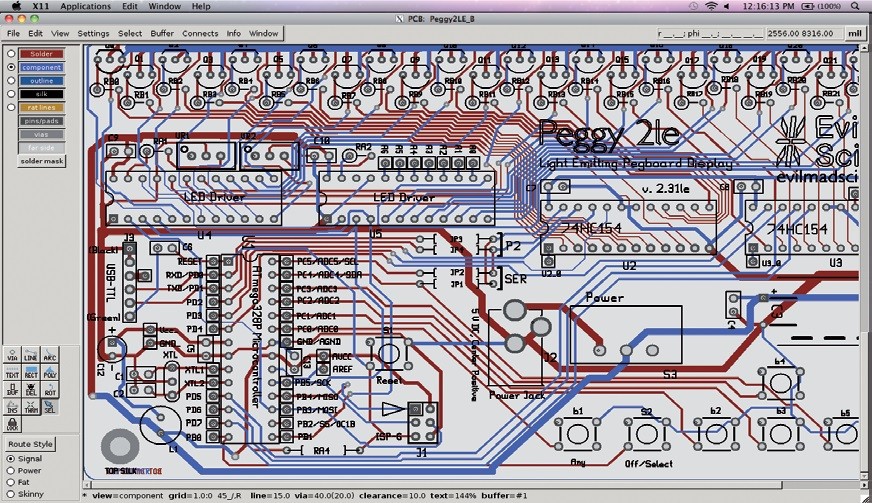Open the Info menu
Viewport: 872px width, 503px height.
click(x=234, y=33)
